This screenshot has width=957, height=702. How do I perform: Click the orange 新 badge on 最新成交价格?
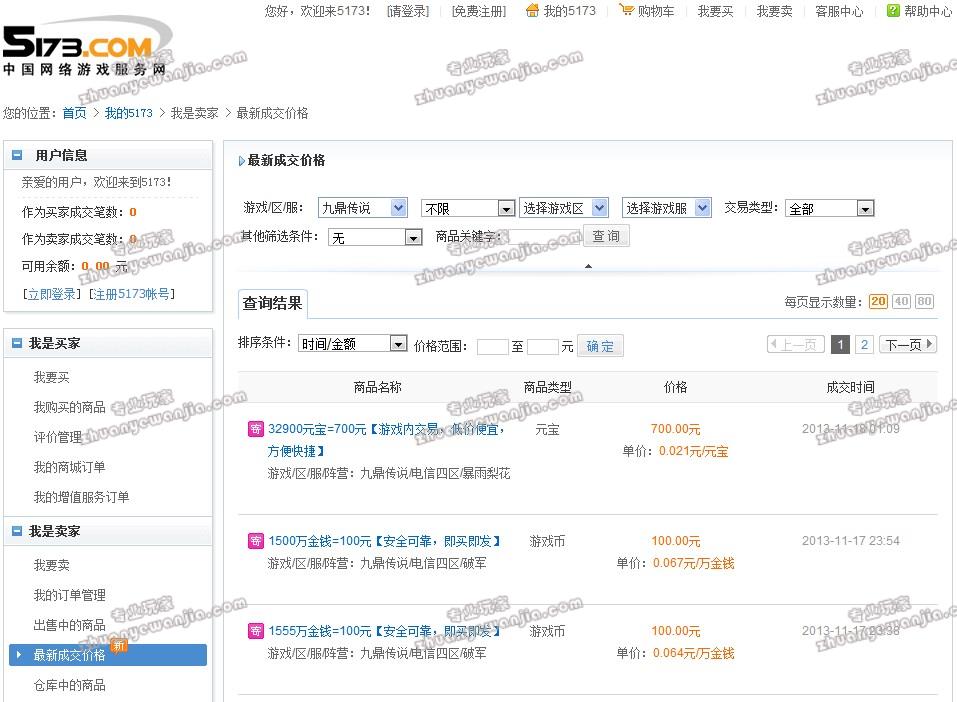pyautogui.click(x=119, y=645)
